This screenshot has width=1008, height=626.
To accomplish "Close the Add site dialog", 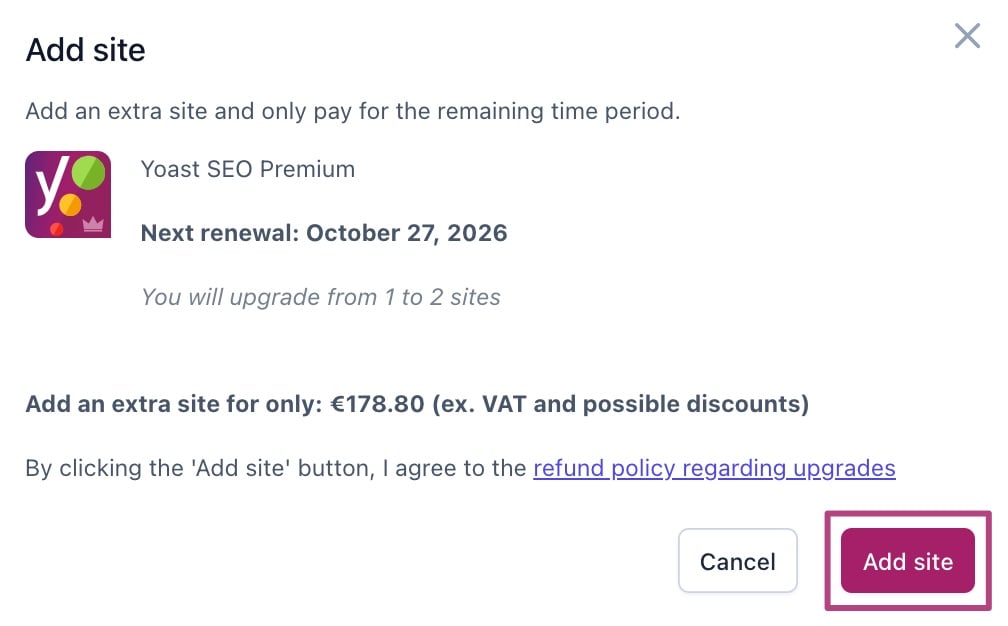I will [x=967, y=37].
